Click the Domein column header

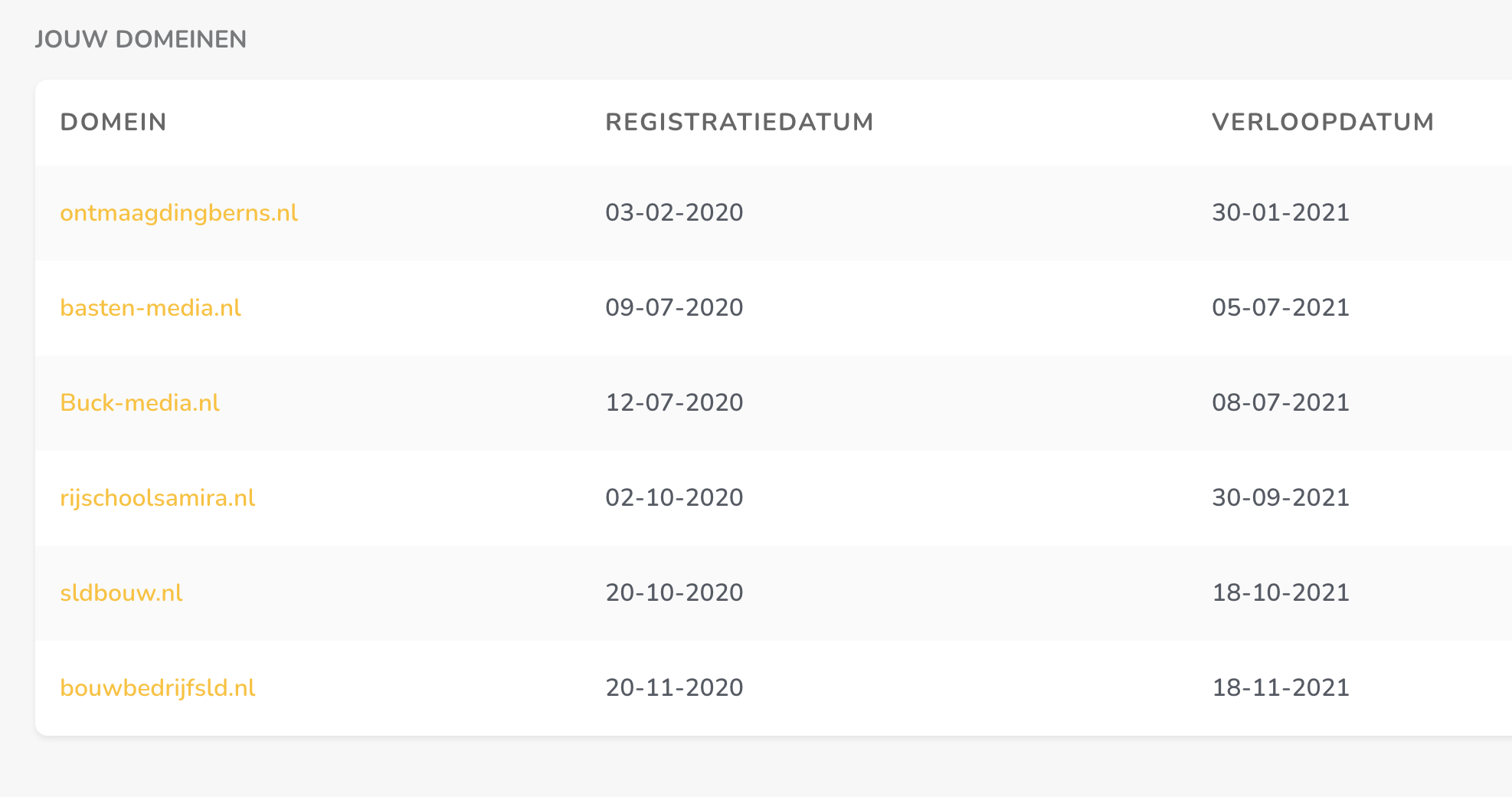(113, 123)
